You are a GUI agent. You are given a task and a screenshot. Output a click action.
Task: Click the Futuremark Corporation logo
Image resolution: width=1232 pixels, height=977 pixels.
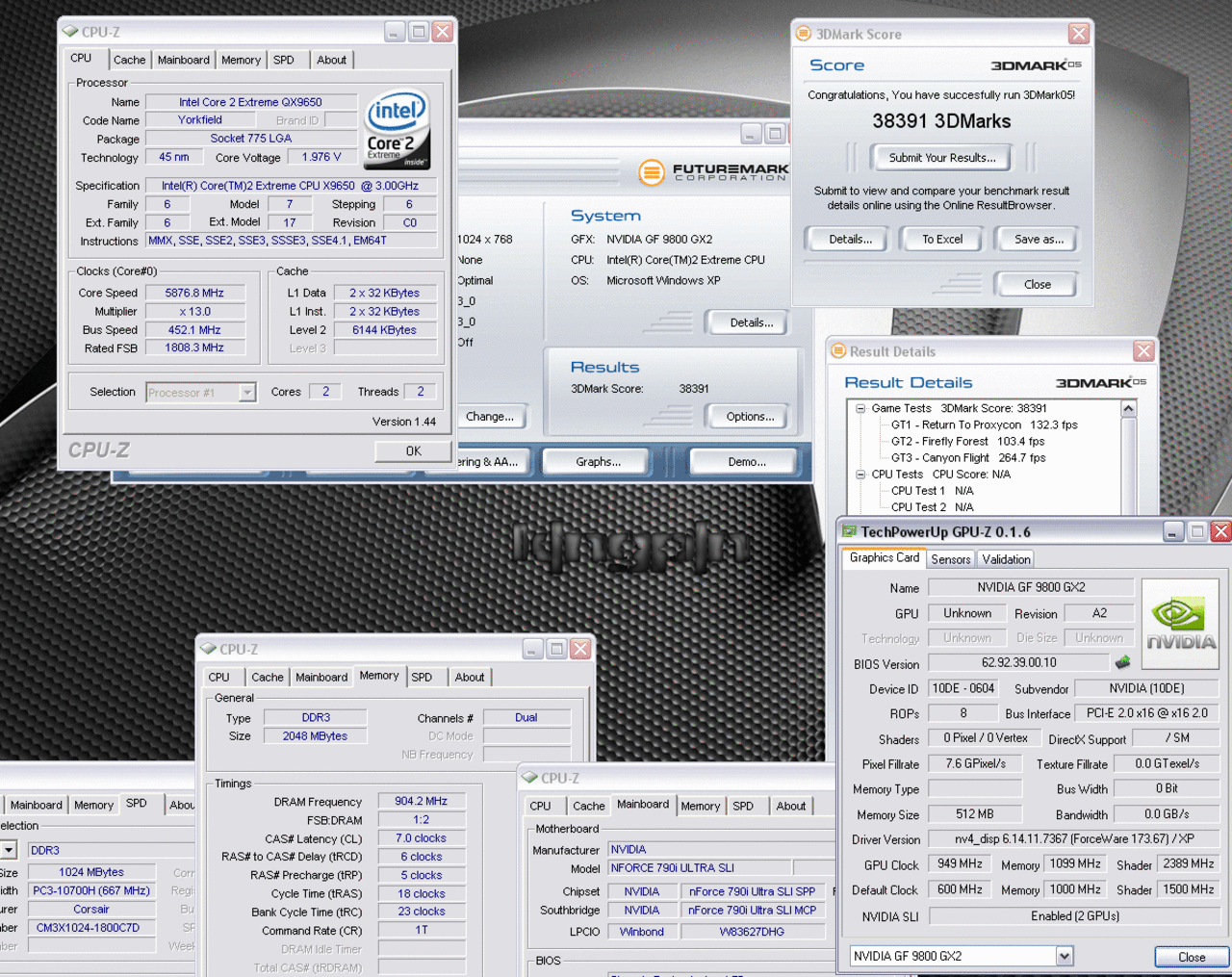pos(713,172)
